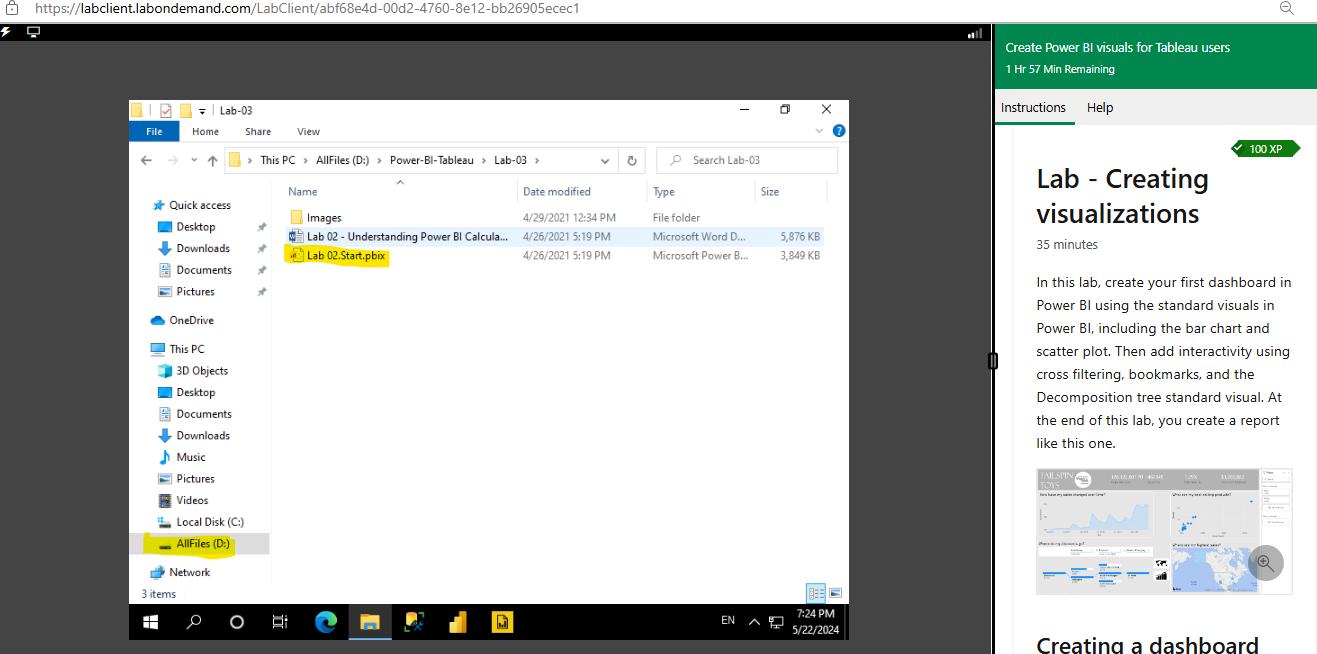Screen dimensions: 1317x654
Task: Open the View ribbon tab
Action: pos(308,131)
